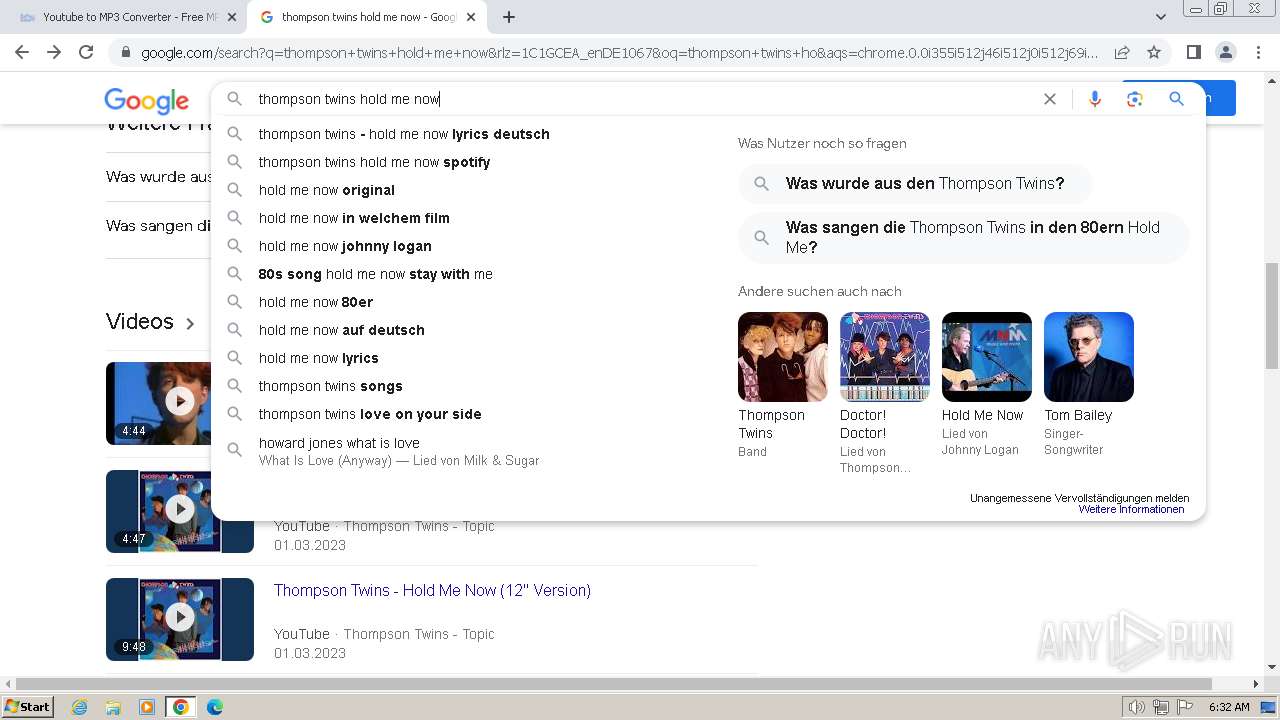The width and height of the screenshot is (1280, 720).
Task: Open the Thompson Twins band card
Action: pos(783,385)
